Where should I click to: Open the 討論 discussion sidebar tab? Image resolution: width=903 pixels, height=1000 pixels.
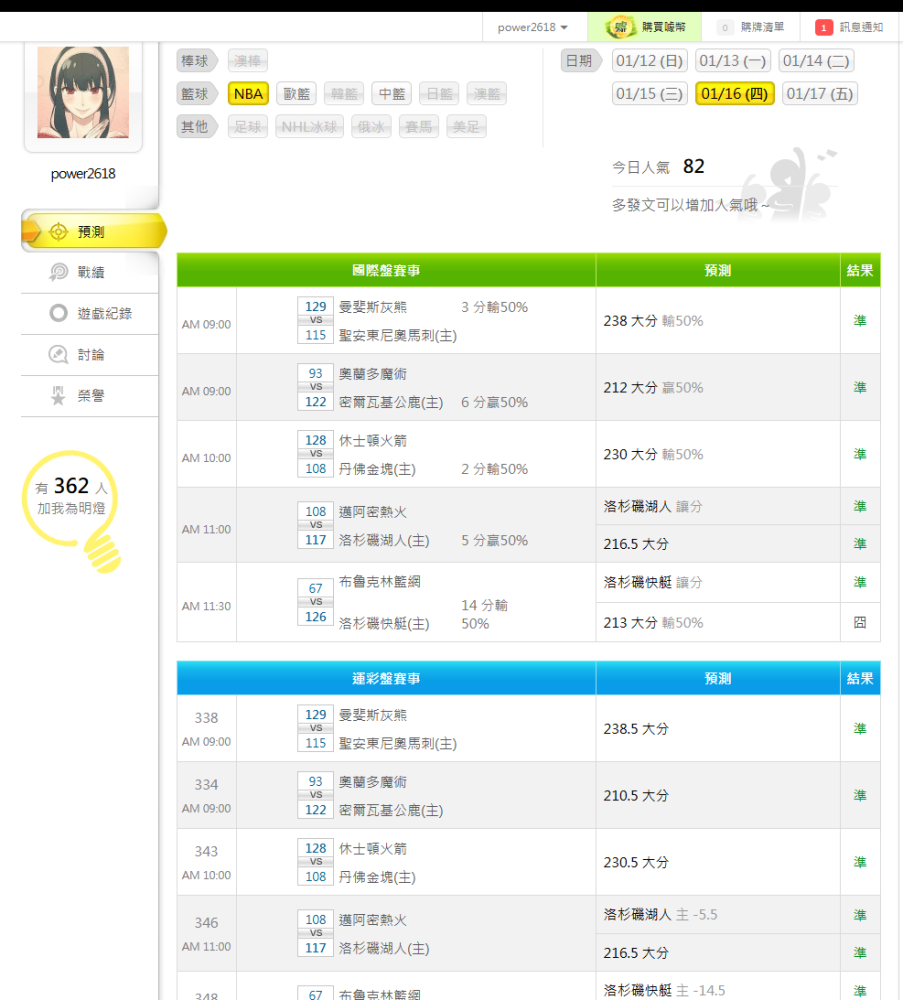coord(90,355)
